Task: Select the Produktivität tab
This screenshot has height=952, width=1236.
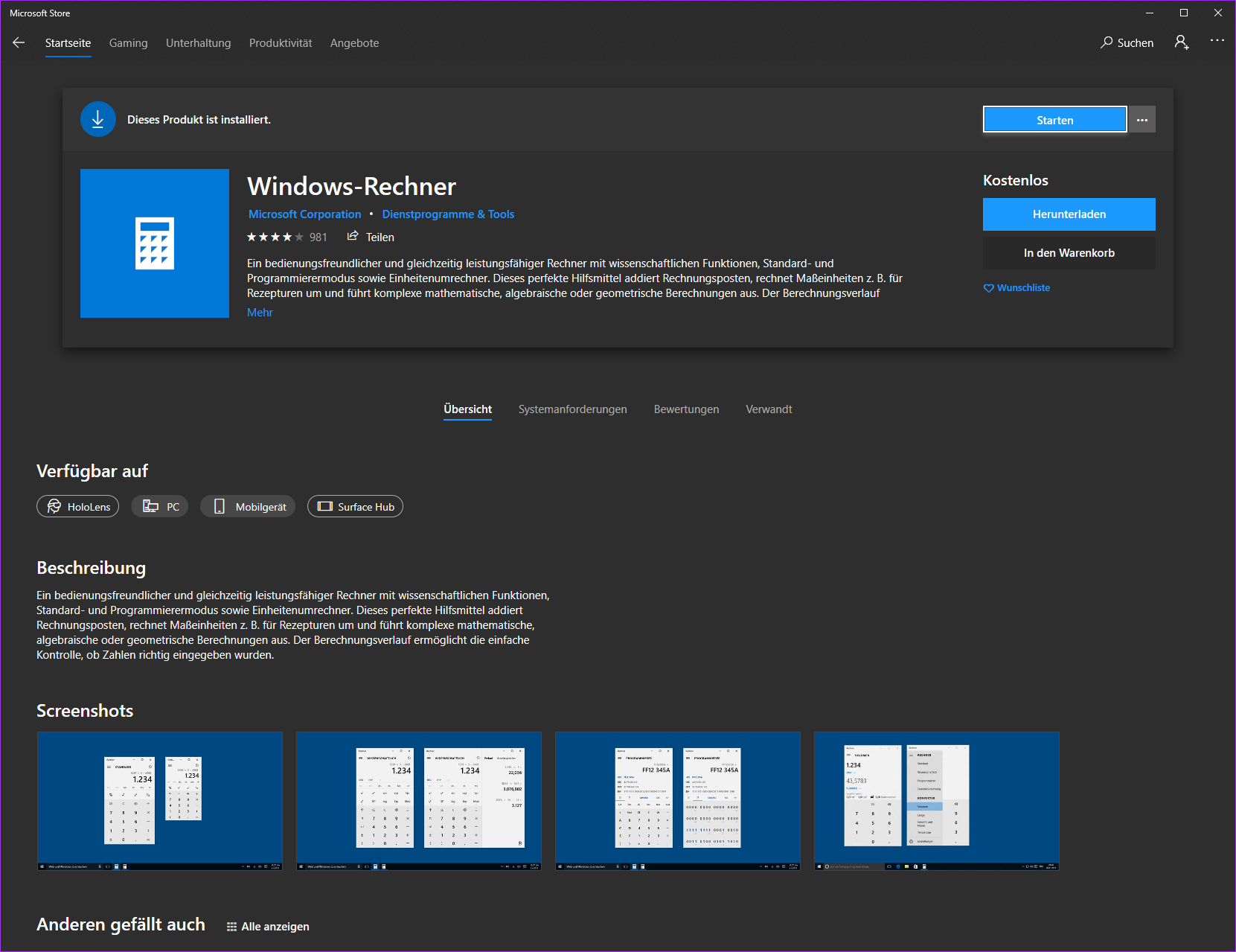Action: [281, 43]
